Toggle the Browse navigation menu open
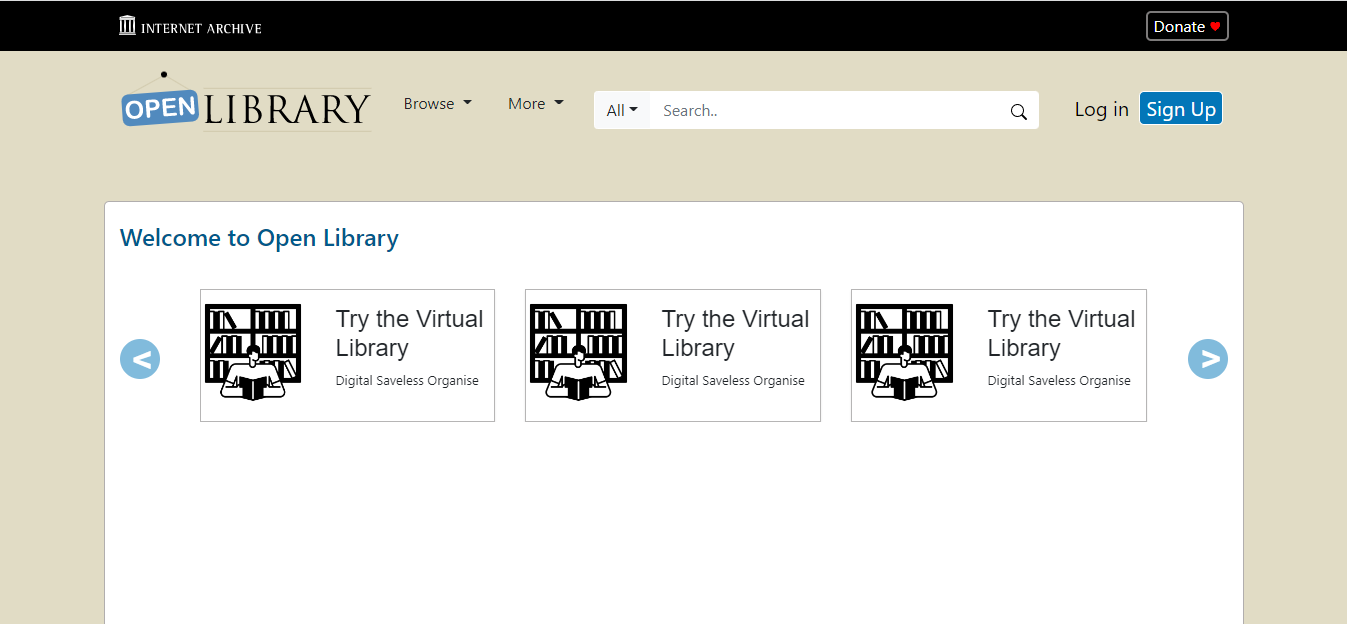This screenshot has height=624, width=1347. pos(437,103)
